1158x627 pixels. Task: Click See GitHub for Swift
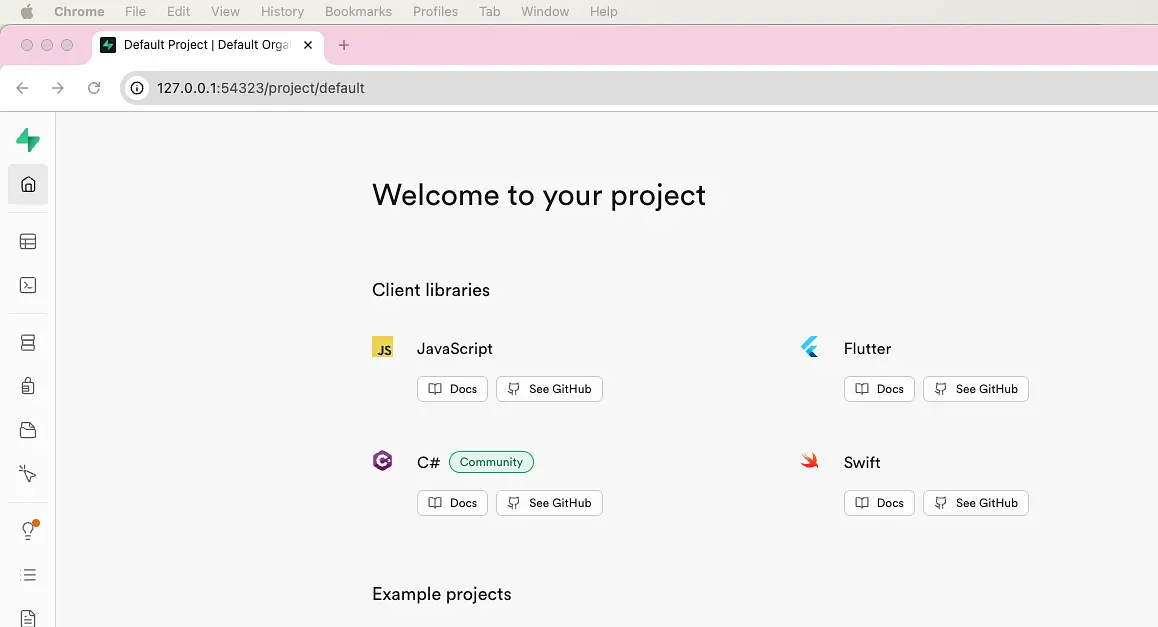tap(976, 503)
